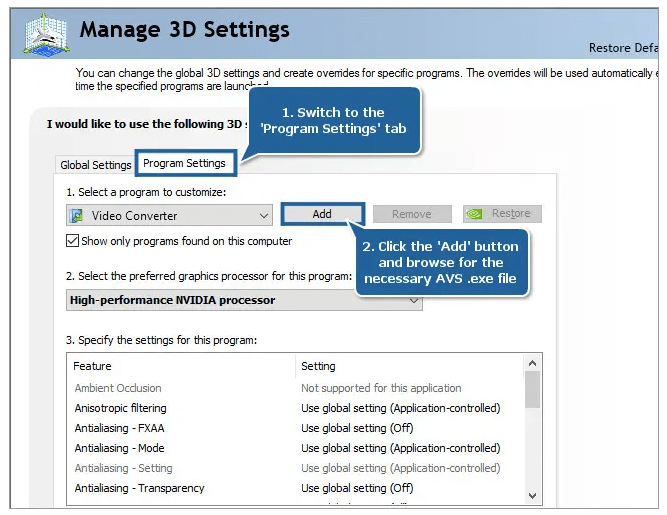Select the Anisotropic filtering feature
The height and width of the screenshot is (515, 667).
tap(120, 408)
